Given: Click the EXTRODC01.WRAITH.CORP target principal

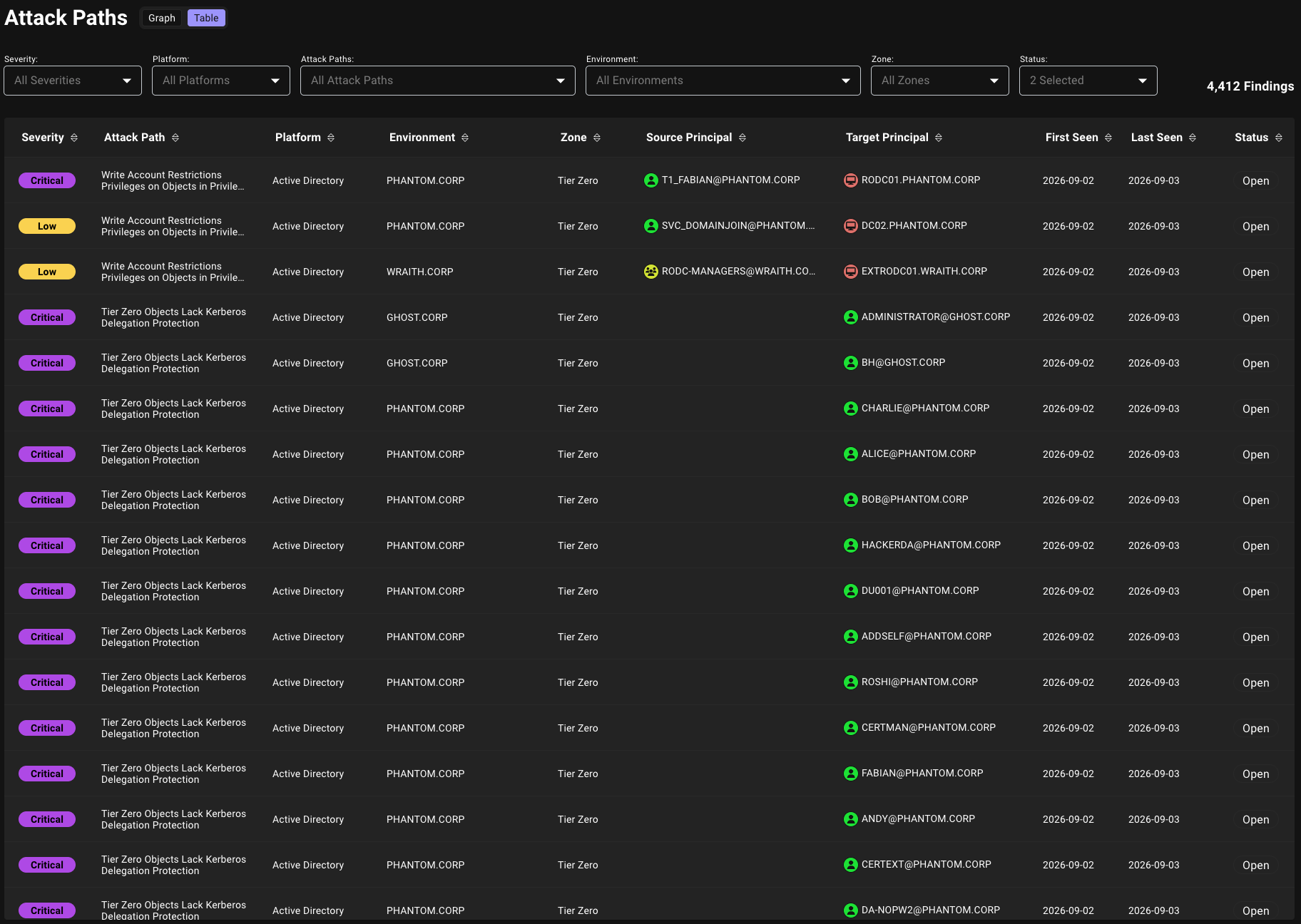Looking at the screenshot, I should point(924,271).
